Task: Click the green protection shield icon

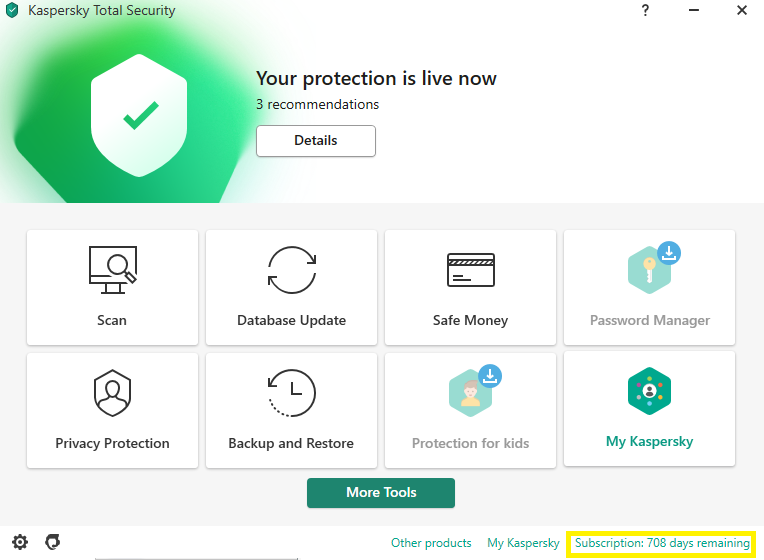Action: pyautogui.click(x=139, y=116)
